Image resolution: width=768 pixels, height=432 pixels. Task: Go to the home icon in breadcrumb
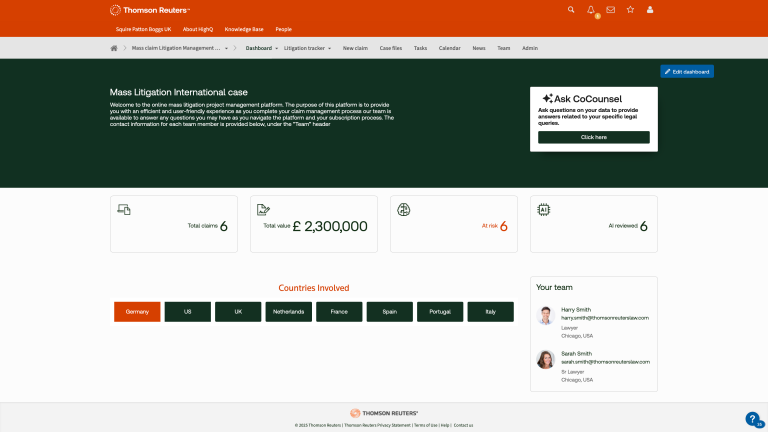coord(114,48)
